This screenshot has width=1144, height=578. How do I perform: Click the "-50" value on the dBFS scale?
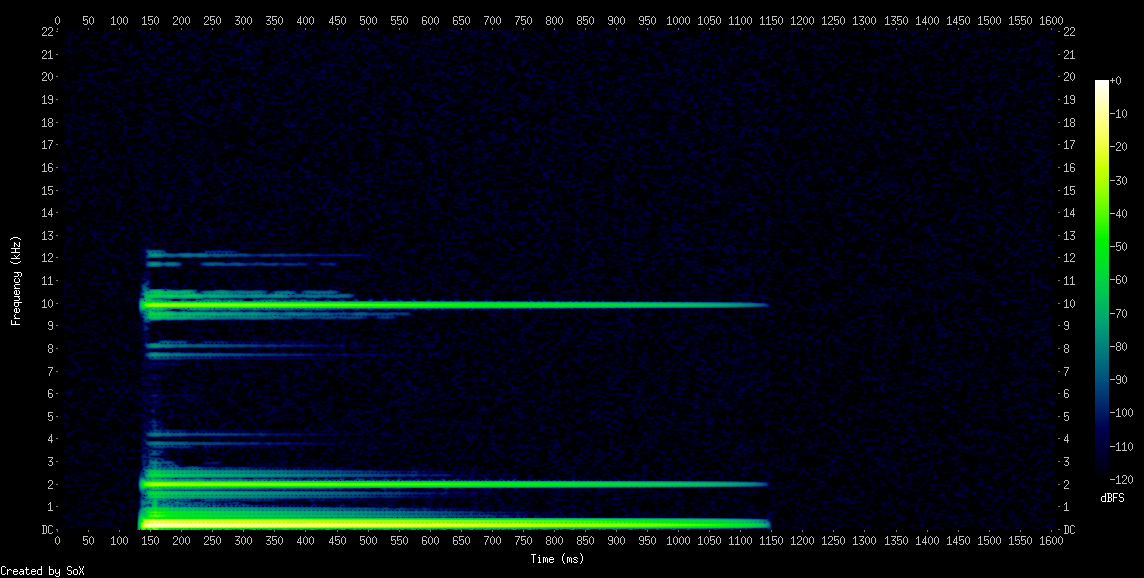[1118, 247]
